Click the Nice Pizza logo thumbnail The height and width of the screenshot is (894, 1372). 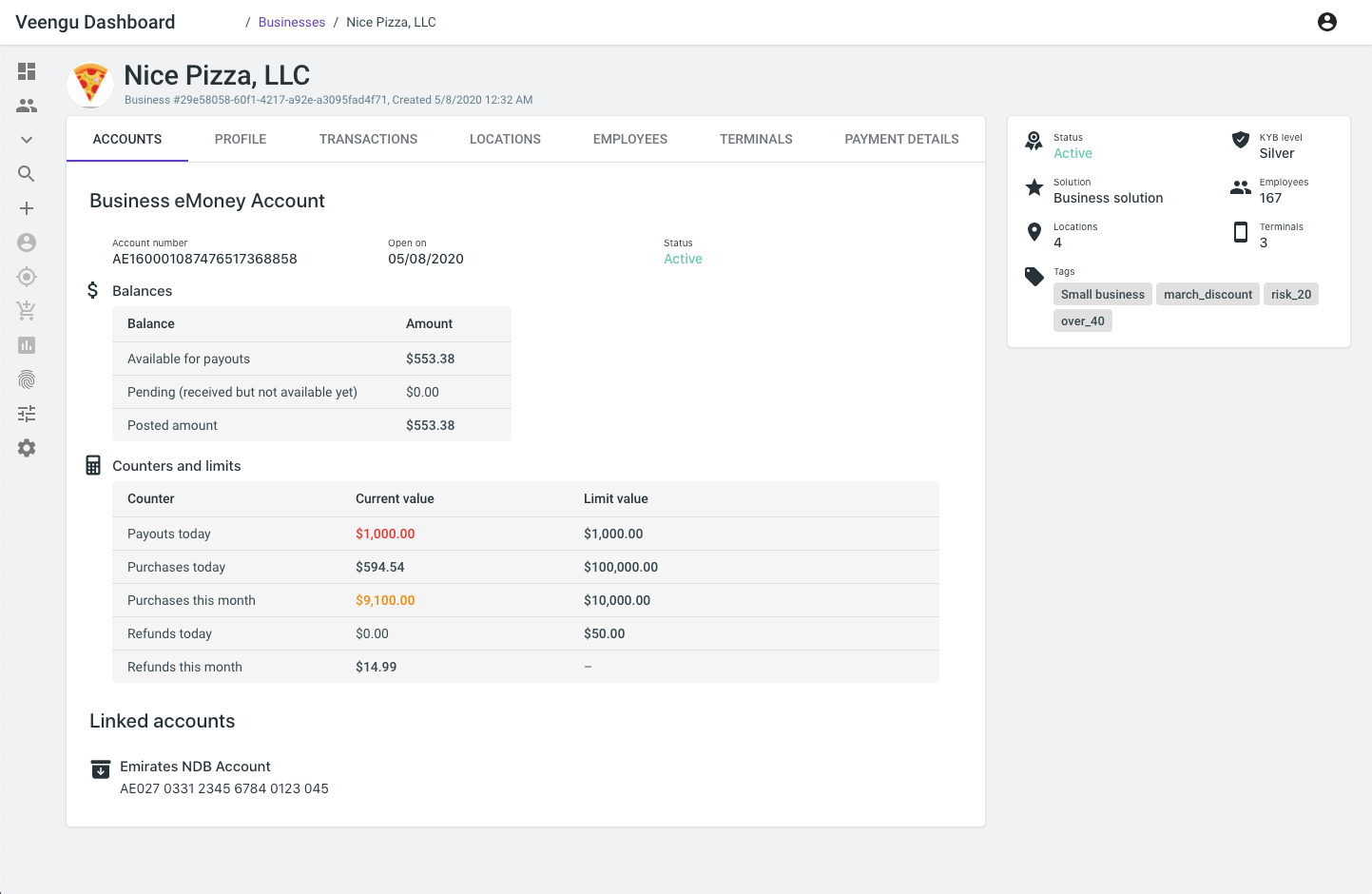coord(89,85)
